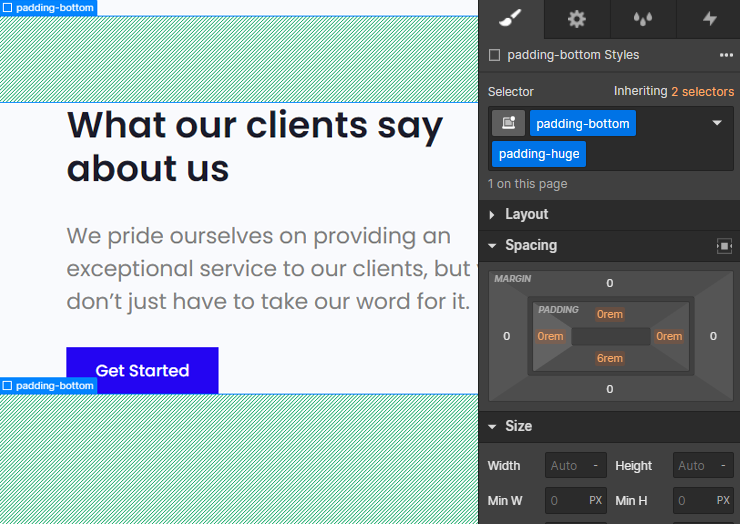Click the MARGIN label in spacing box

pyautogui.click(x=513, y=279)
